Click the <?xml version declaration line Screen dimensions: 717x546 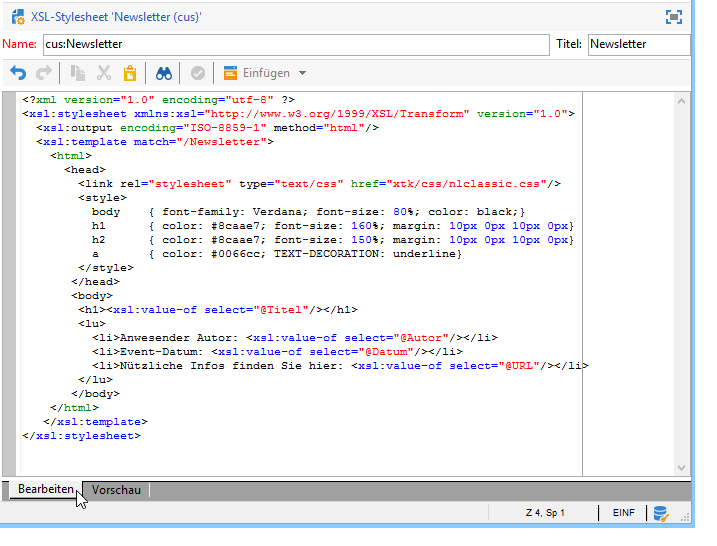click(158, 100)
